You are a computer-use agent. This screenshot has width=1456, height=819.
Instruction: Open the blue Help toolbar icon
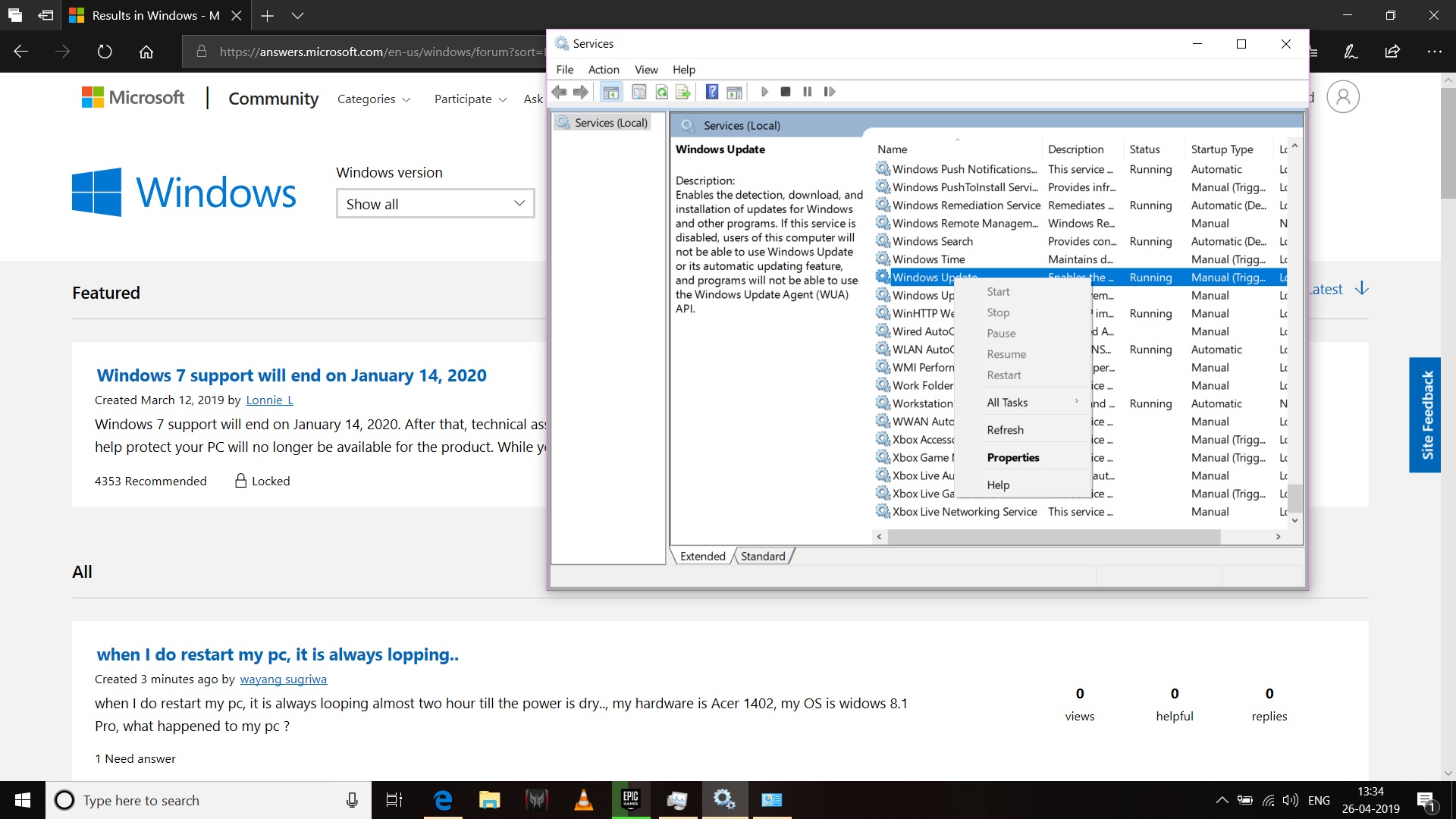(x=712, y=92)
